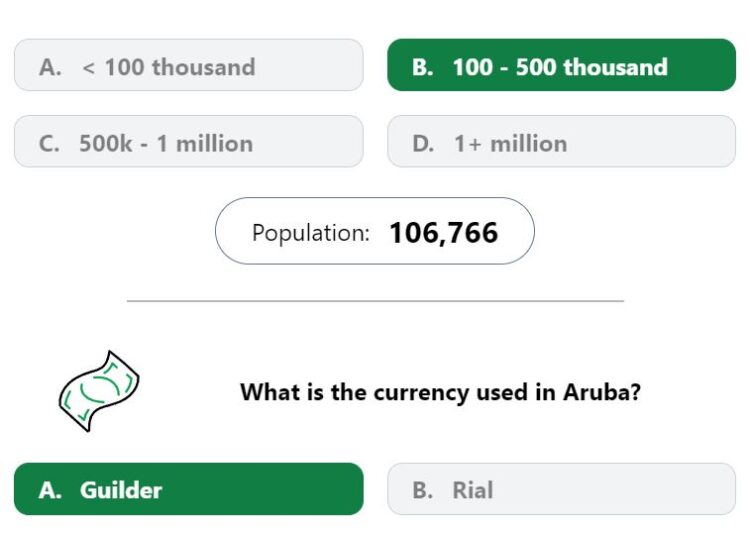Select the Rial answer option
Image resolution: width=750 pixels, height=536 pixels.
click(x=562, y=489)
